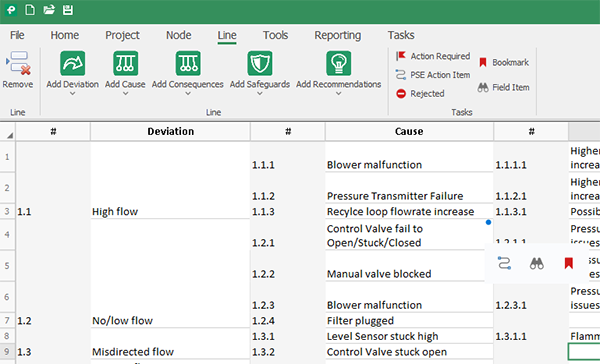Image resolution: width=600 pixels, height=364 pixels.
Task: Select cause 'Filter plugged'
Action: point(409,321)
